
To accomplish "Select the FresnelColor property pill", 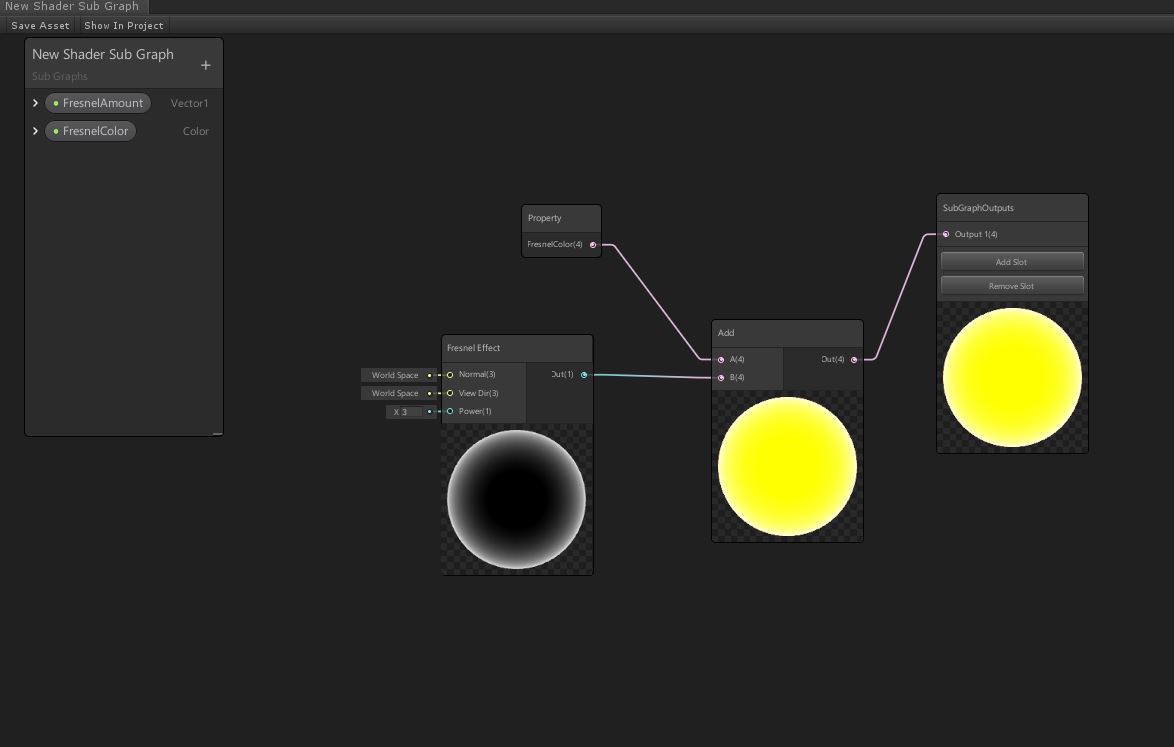I will click(91, 131).
